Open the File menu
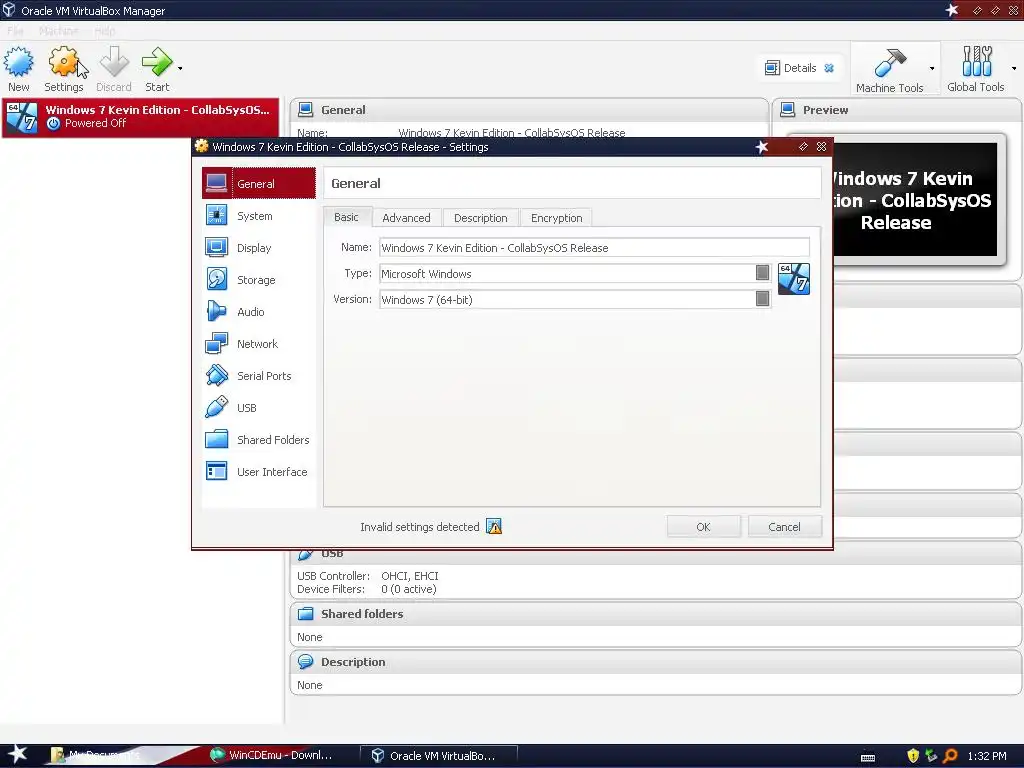 [16, 31]
